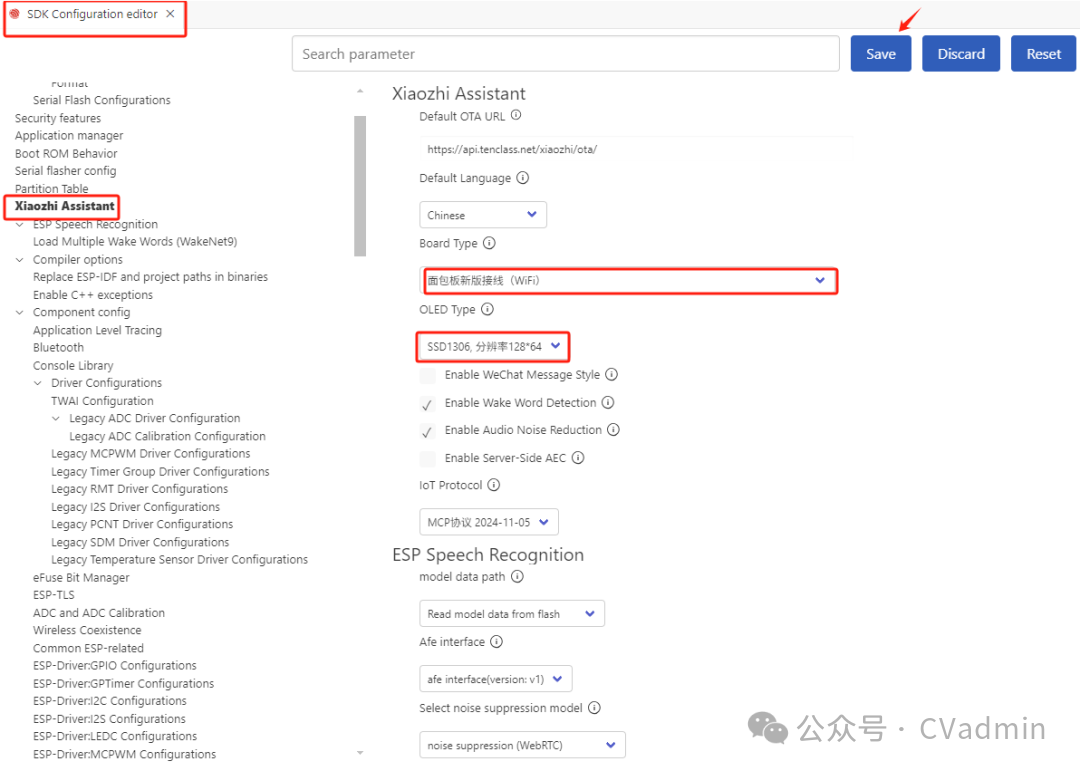Enable WeChat Message Style checkbox

428,376
